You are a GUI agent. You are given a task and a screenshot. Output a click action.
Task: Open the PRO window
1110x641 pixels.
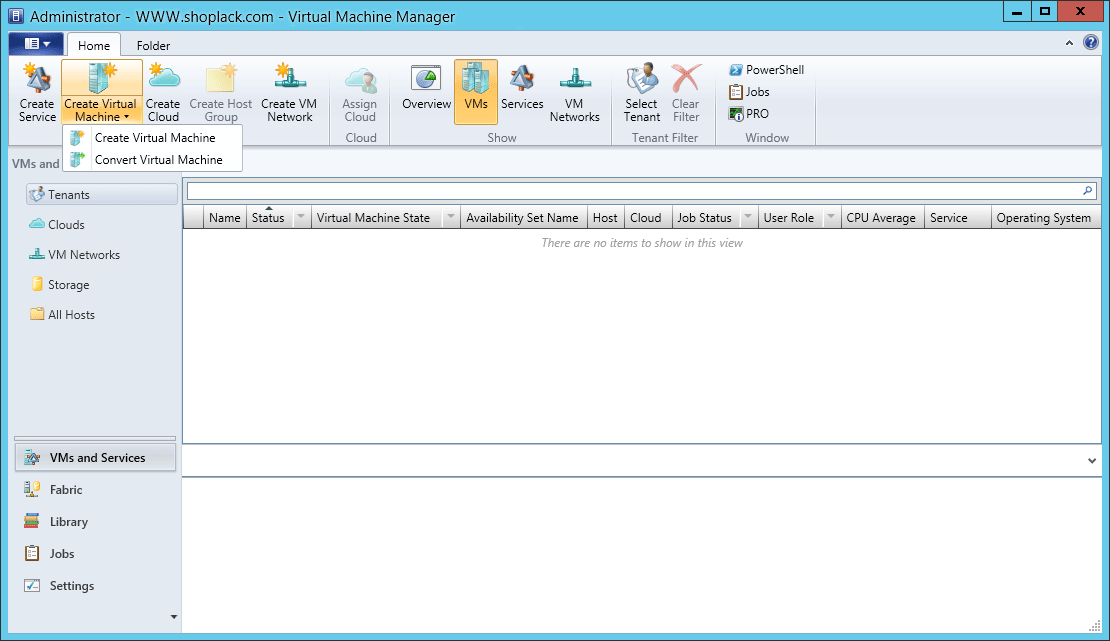pos(748,113)
